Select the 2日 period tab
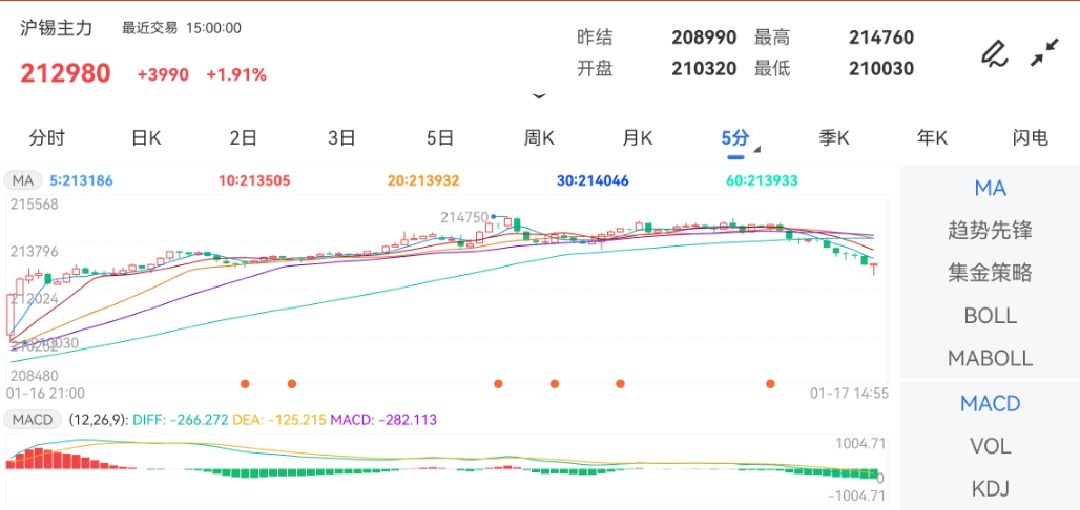 point(243,138)
